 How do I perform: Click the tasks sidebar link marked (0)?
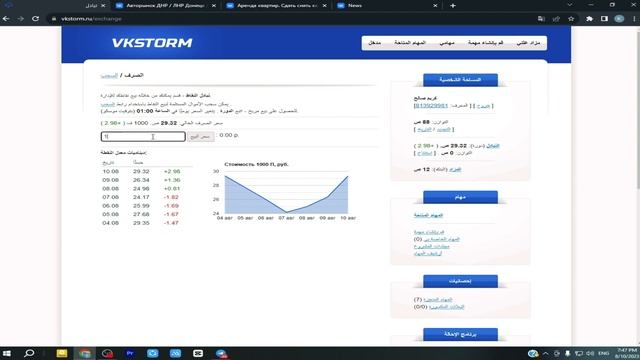pyautogui.click(x=441, y=239)
